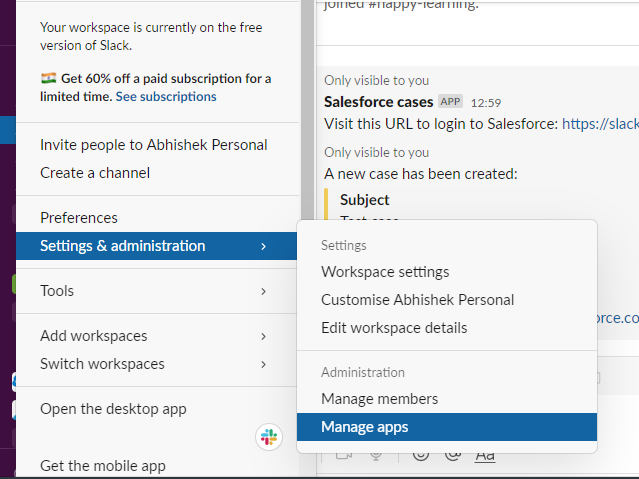Click the 'A new case has been created:' text
639x479 pixels.
[421, 174]
